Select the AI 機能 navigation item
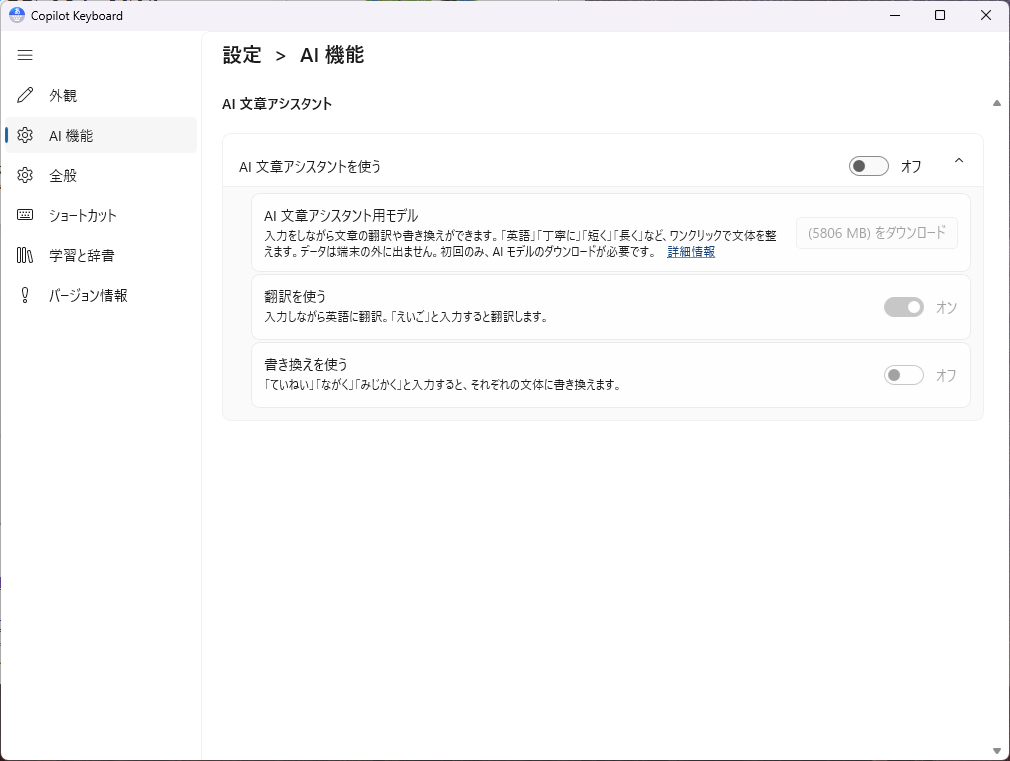Image resolution: width=1010 pixels, height=761 pixels. [x=101, y=135]
